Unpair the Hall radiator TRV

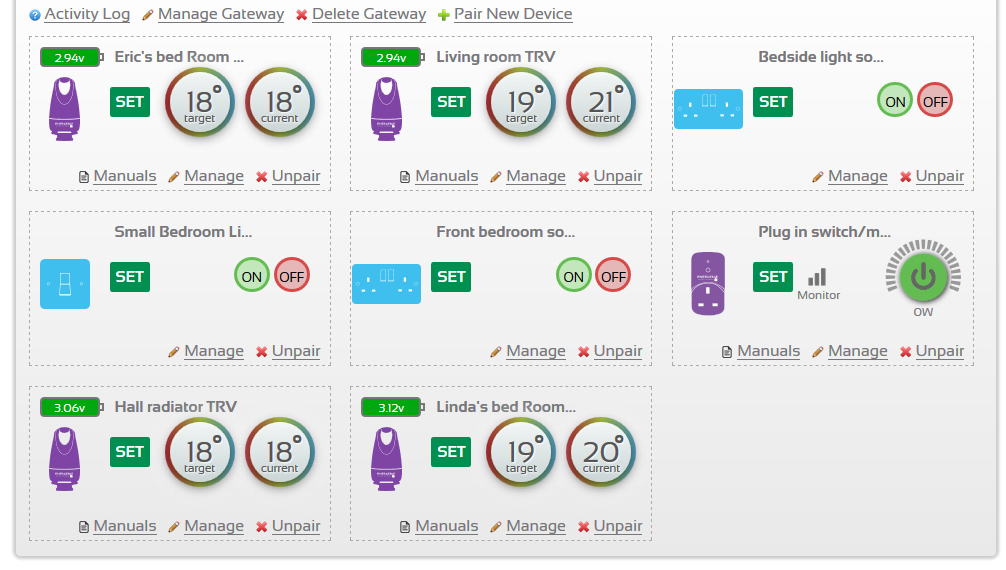296,526
